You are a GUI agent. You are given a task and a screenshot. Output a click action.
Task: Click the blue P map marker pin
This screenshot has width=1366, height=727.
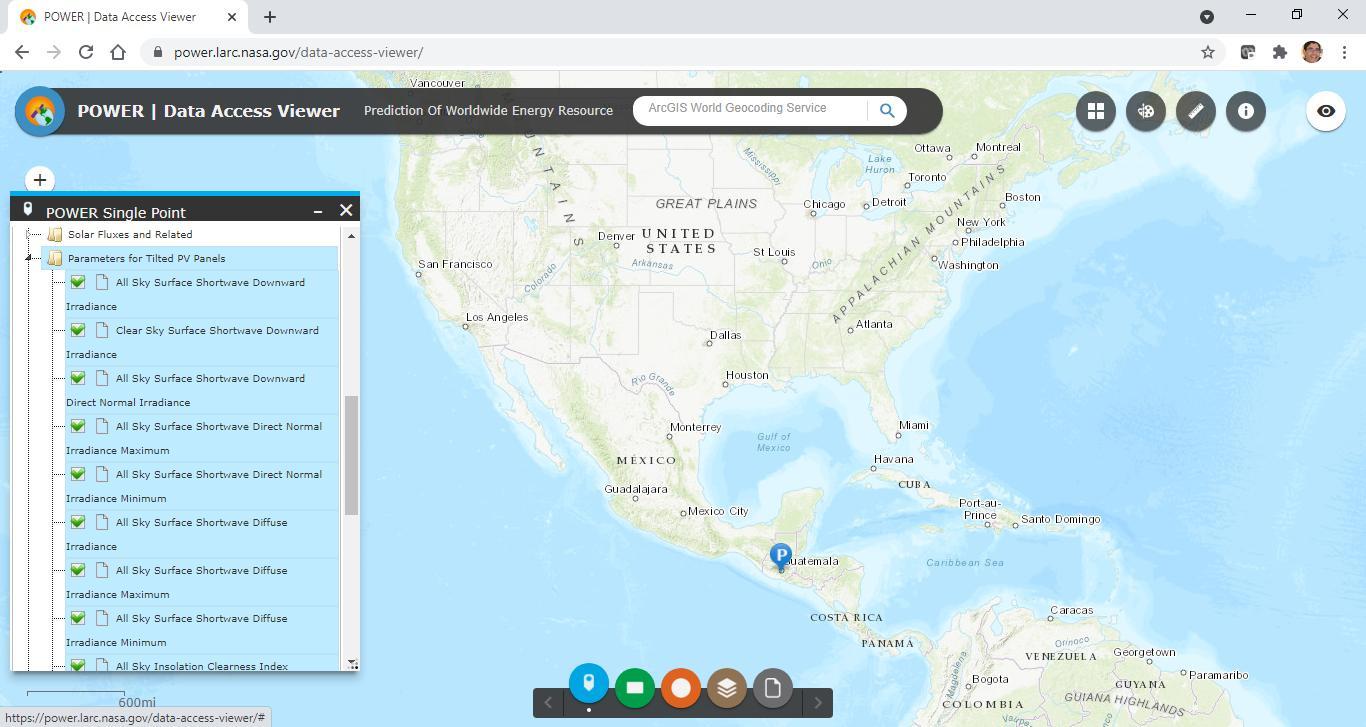coord(781,556)
